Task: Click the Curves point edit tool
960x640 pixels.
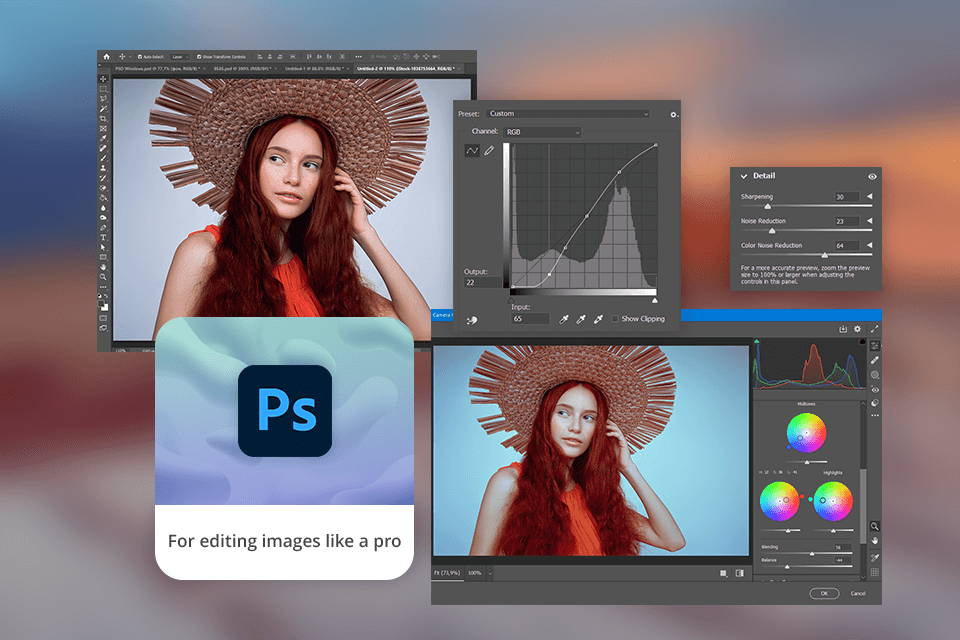Action: 472,151
